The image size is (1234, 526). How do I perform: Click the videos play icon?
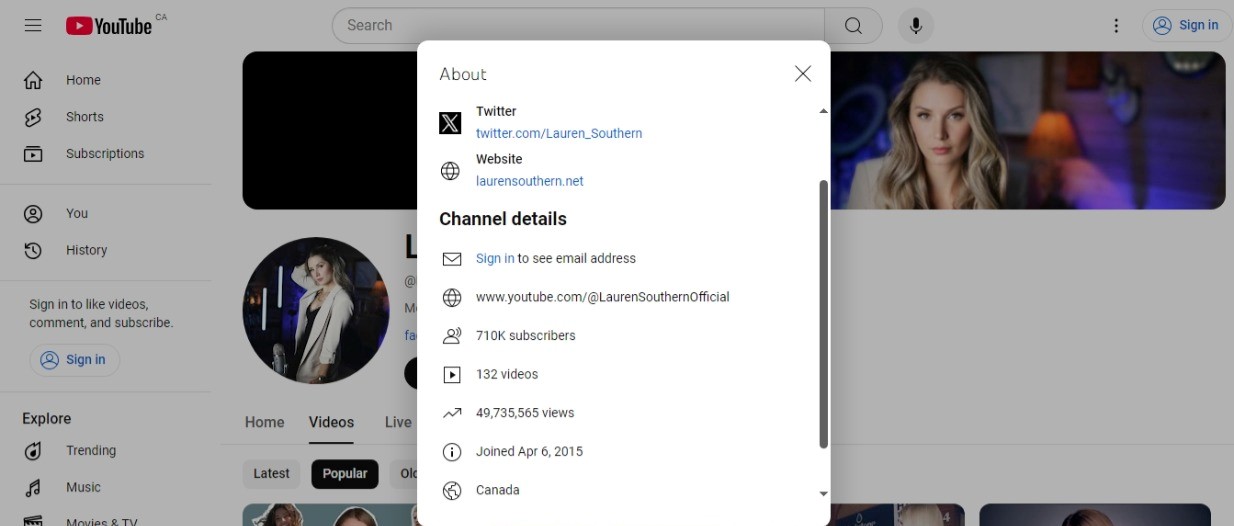click(452, 375)
